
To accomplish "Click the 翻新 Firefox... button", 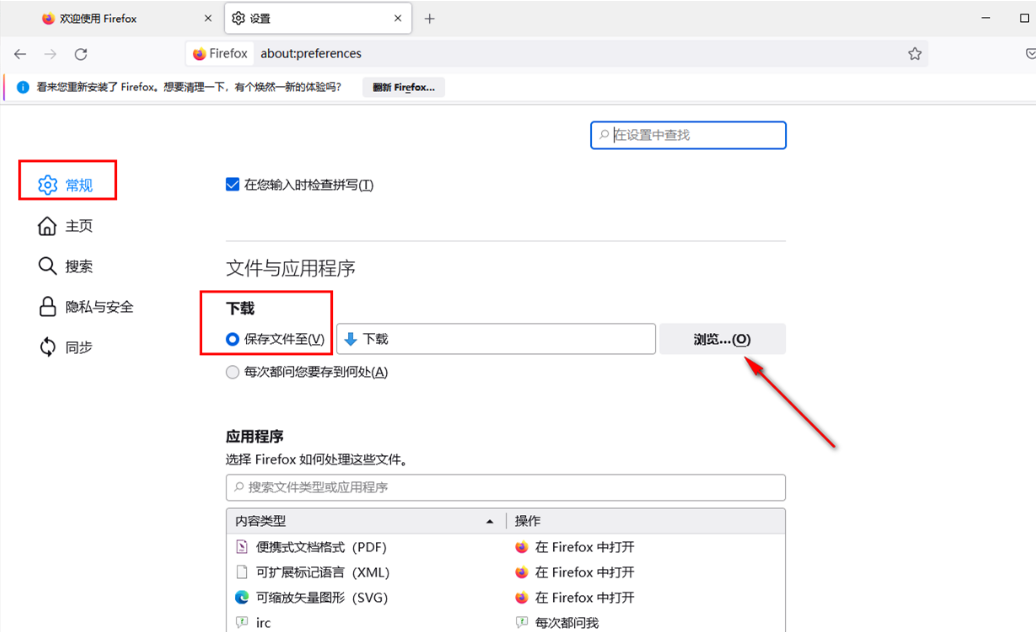I will [404, 87].
